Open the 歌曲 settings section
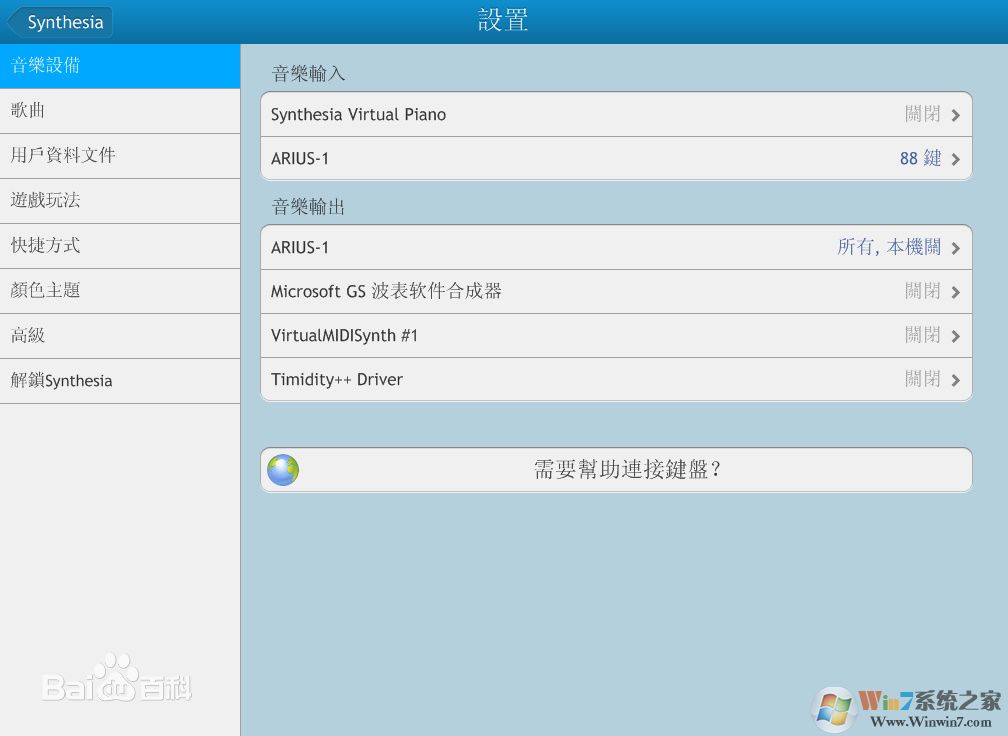This screenshot has width=1008, height=736. (x=120, y=111)
